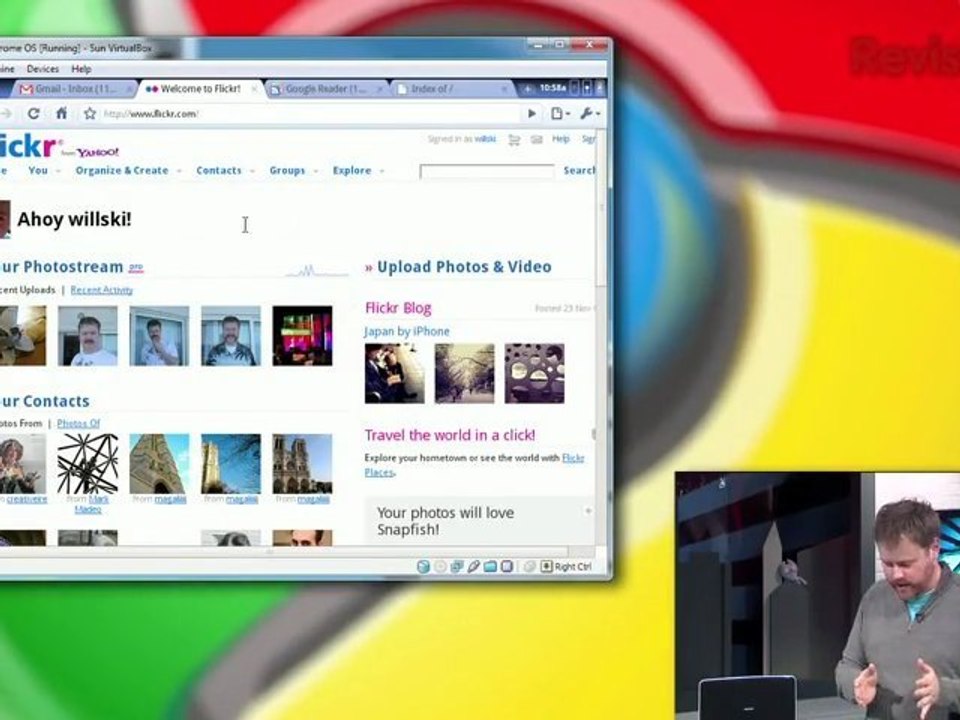
Task: Click the Travel the world in a click! heading
Action: coord(450,435)
